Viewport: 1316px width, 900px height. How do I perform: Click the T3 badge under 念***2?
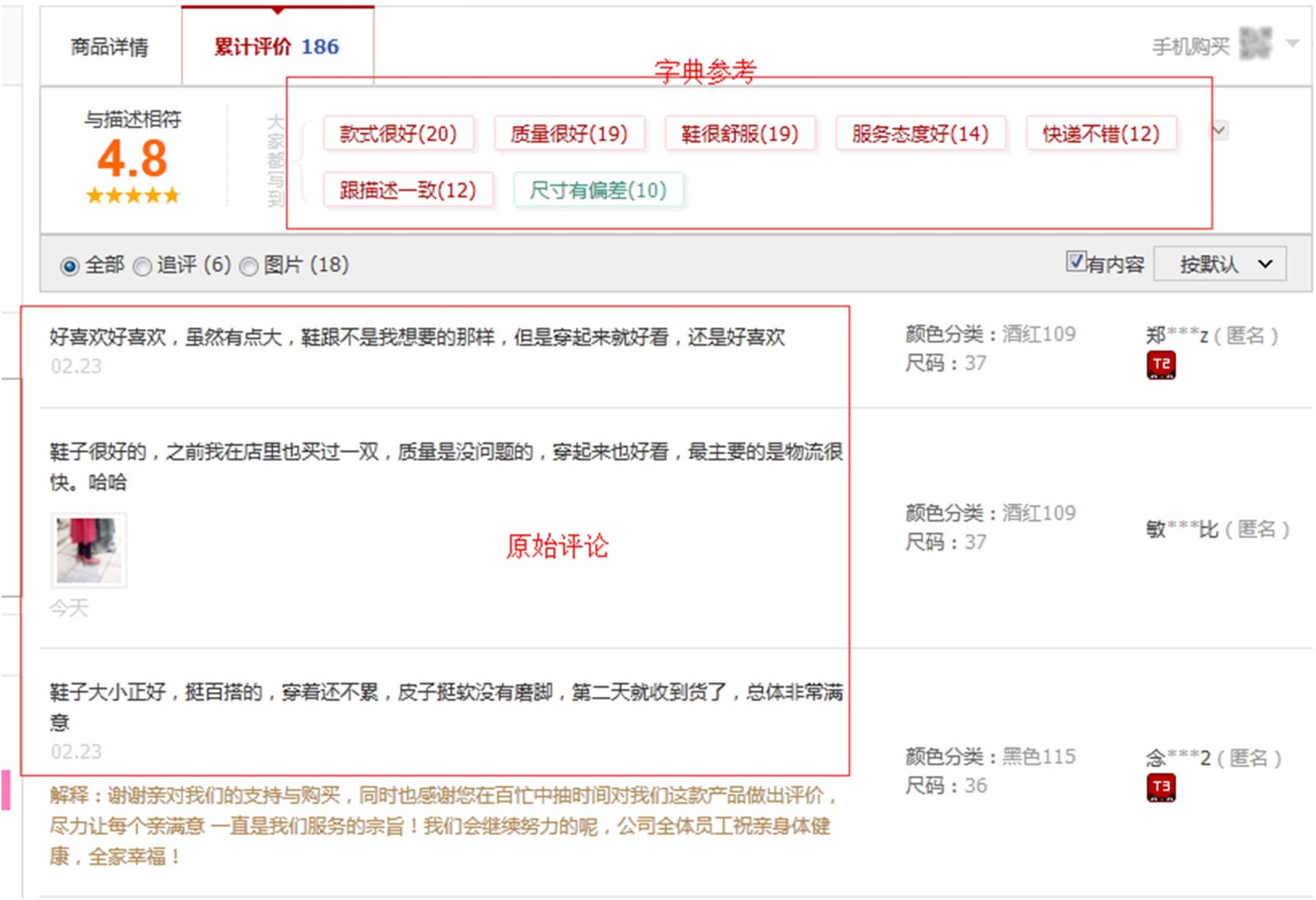pos(1161,787)
